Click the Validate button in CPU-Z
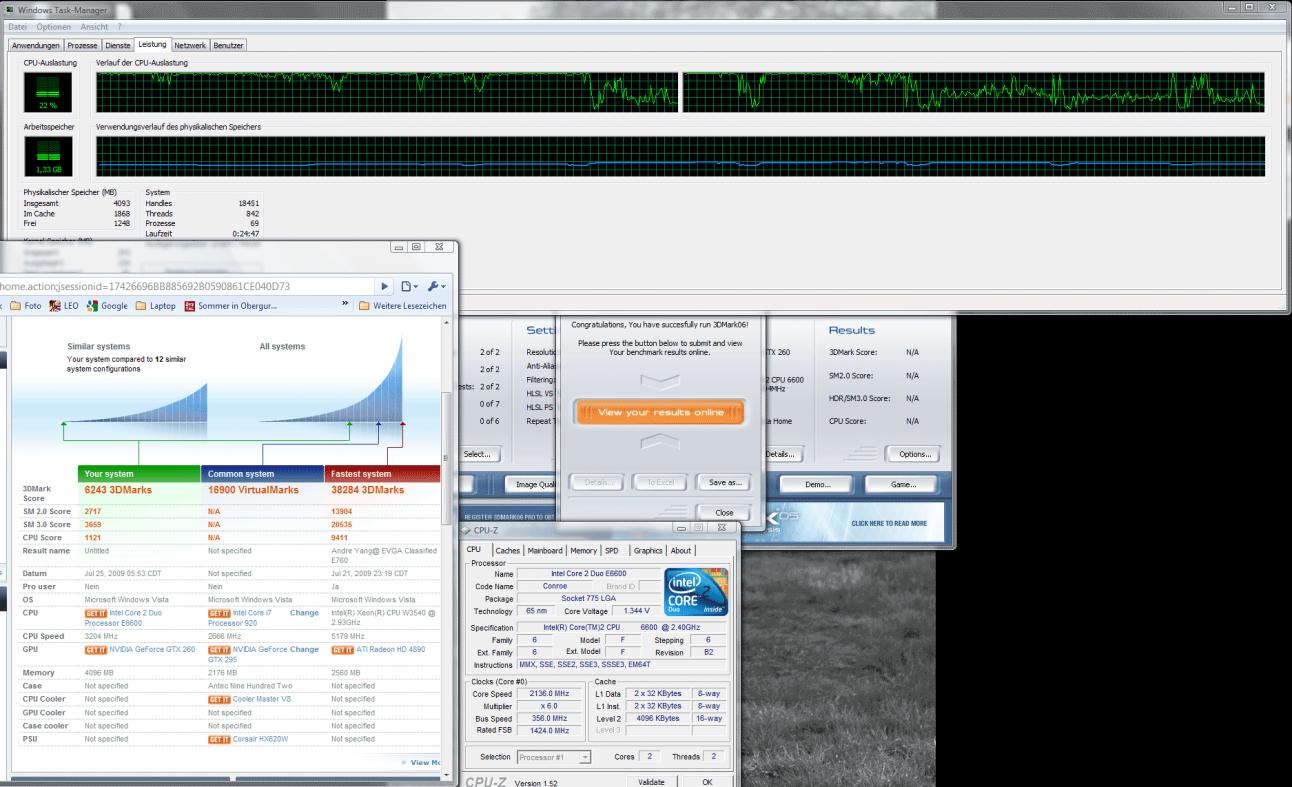Viewport: 1292px width, 787px height. (x=651, y=782)
